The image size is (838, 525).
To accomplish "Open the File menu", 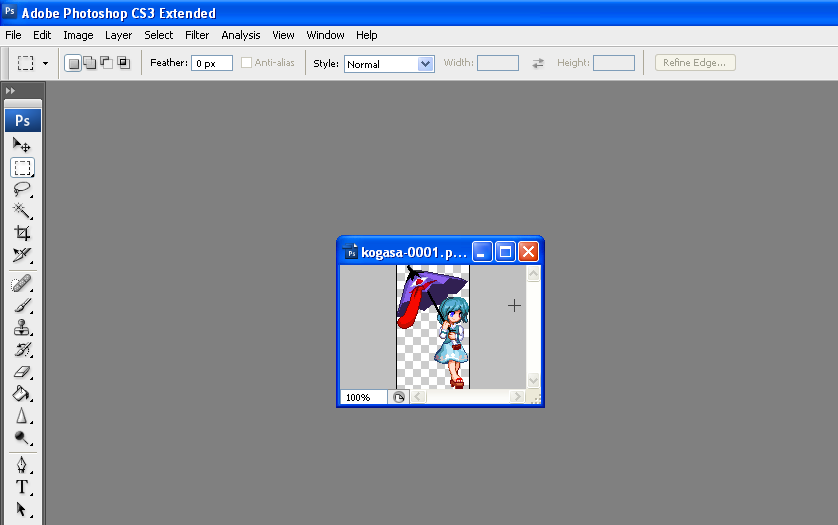I will click(x=13, y=35).
